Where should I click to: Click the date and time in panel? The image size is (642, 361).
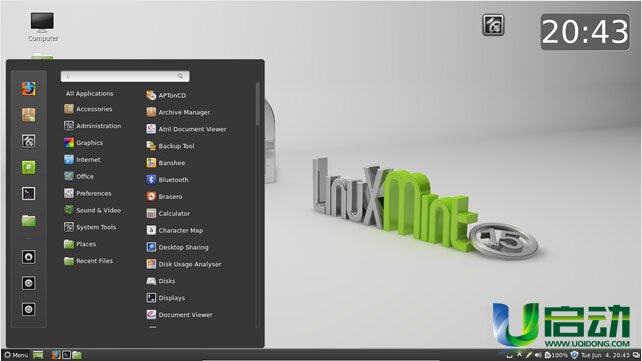[605, 355]
